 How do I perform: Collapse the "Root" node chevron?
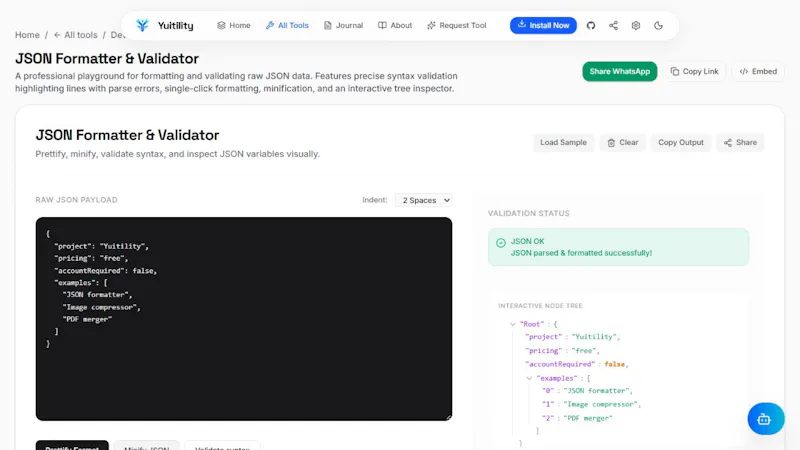pos(512,324)
